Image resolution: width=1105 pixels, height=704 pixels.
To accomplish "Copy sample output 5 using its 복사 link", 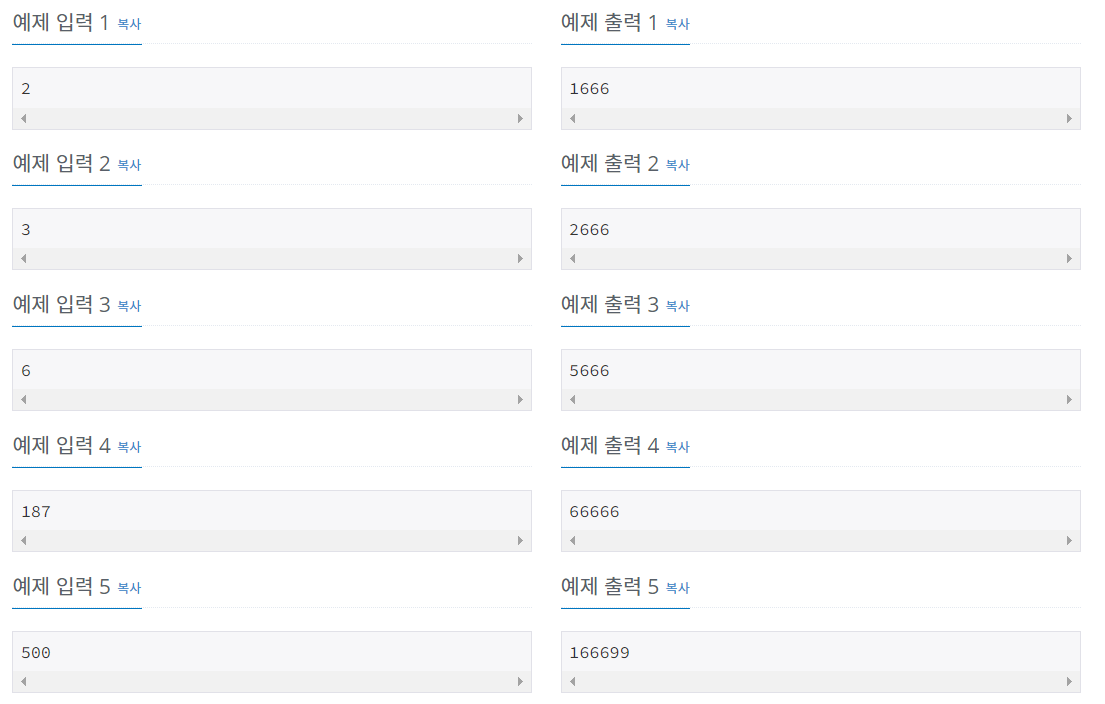I will click(676, 587).
